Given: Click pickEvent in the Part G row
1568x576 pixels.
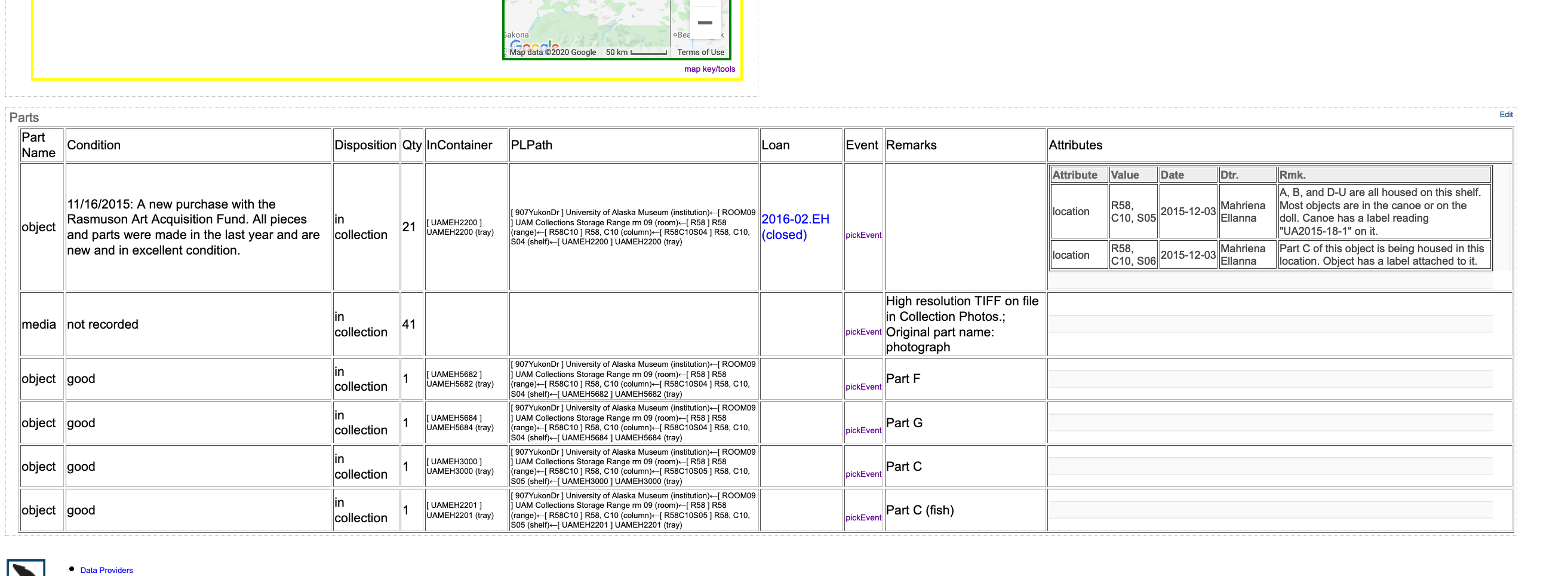Looking at the screenshot, I should 863,430.
